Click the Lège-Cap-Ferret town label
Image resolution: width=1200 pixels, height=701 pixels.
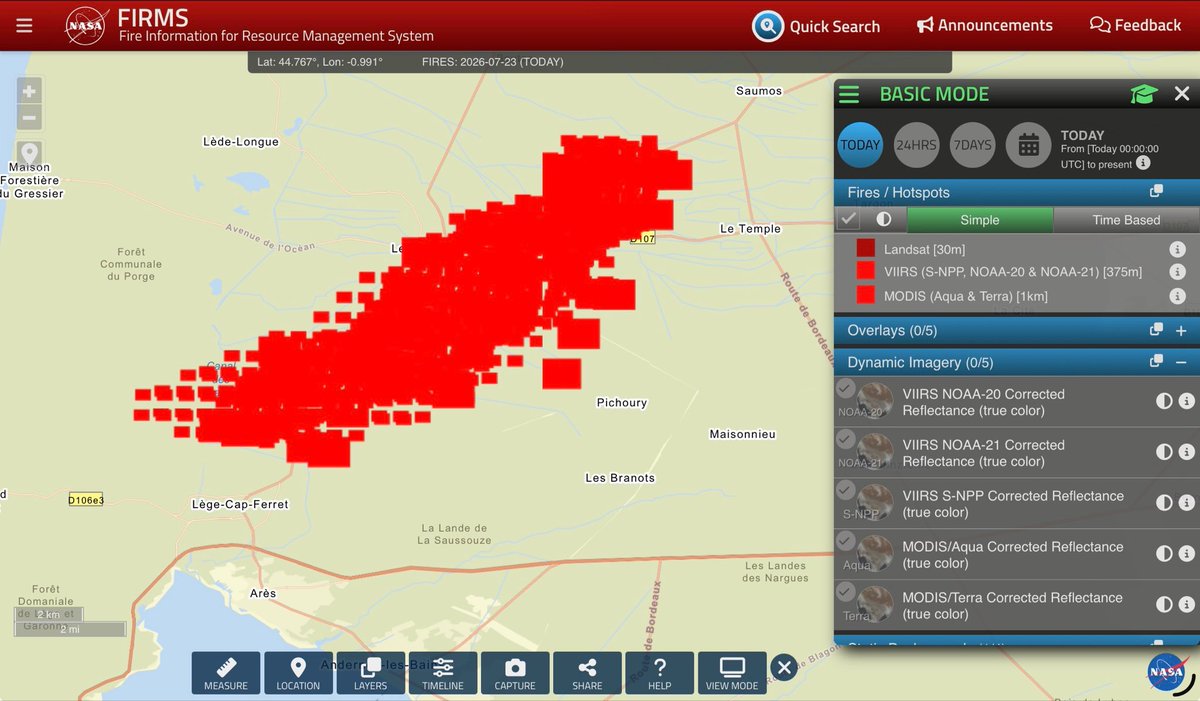point(240,505)
